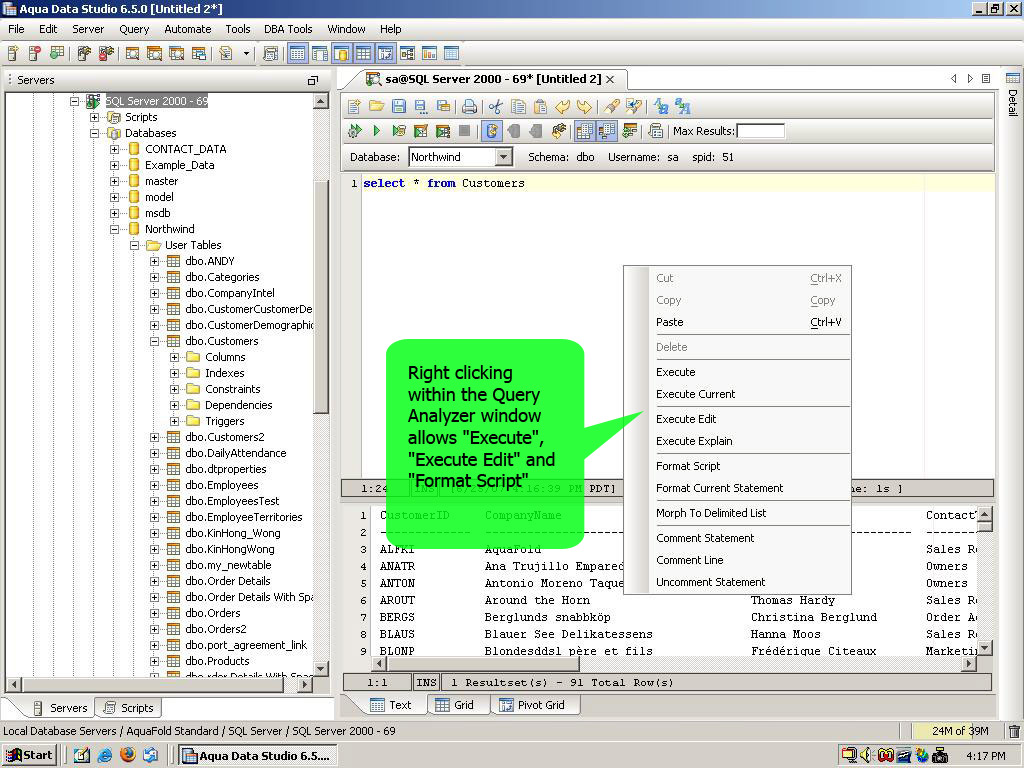Click the calculator-style icon in main toolbar
1024x768 pixels.
pos(270,54)
